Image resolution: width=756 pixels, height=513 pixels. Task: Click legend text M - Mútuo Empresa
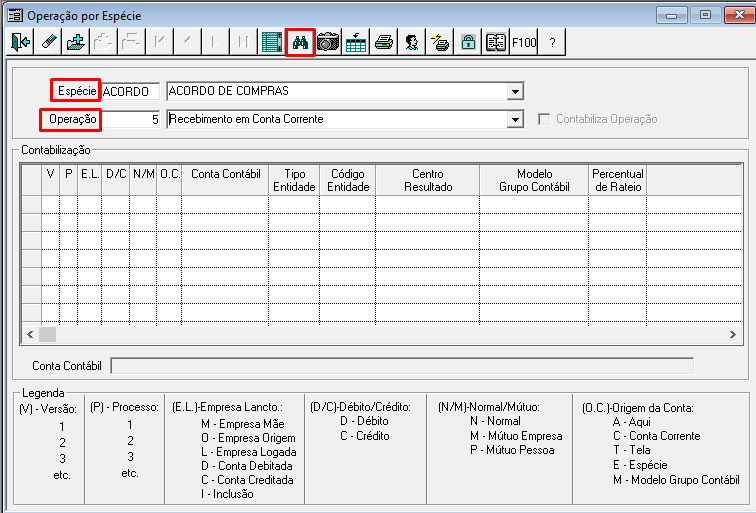pos(516,436)
